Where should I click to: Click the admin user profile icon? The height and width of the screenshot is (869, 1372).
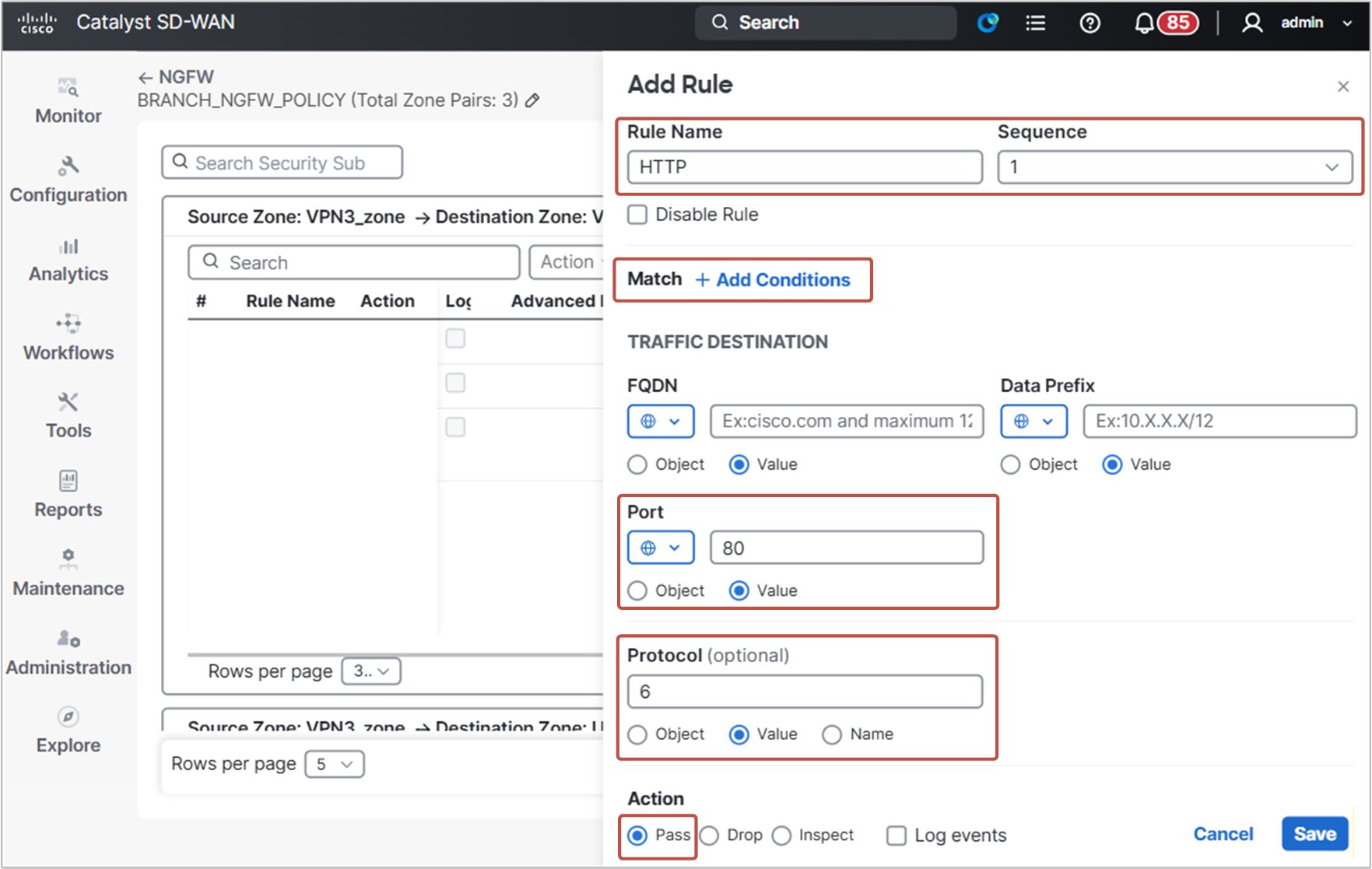coord(1251,23)
